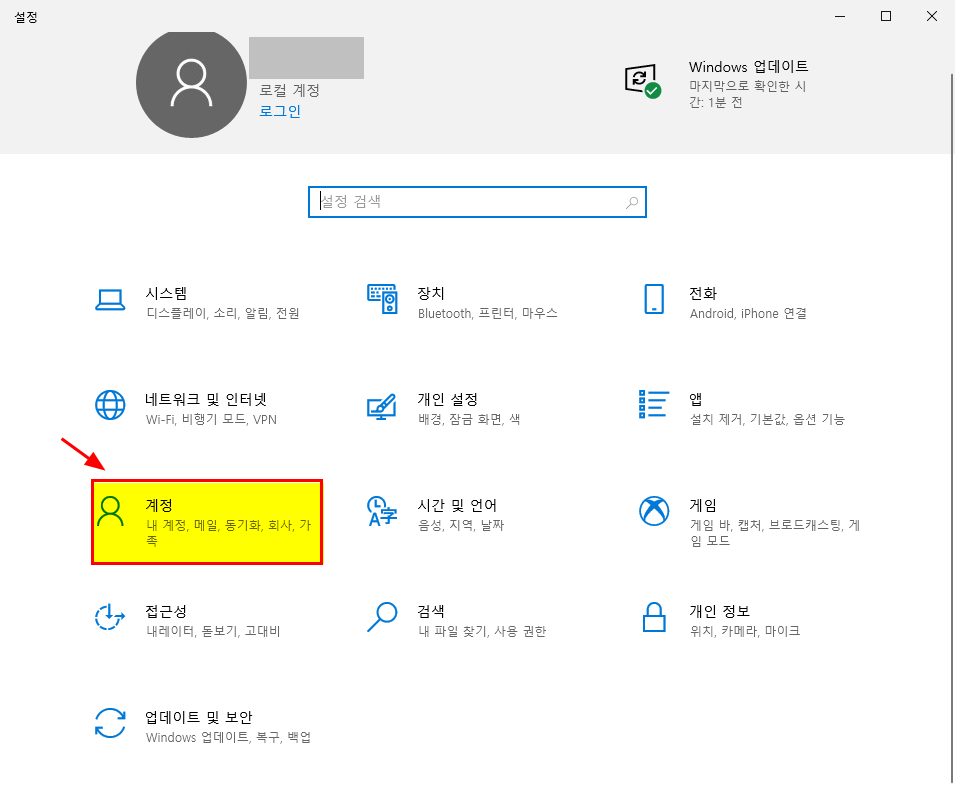Select the 시스템 title text
Screen dimensions: 955x799
point(166,294)
